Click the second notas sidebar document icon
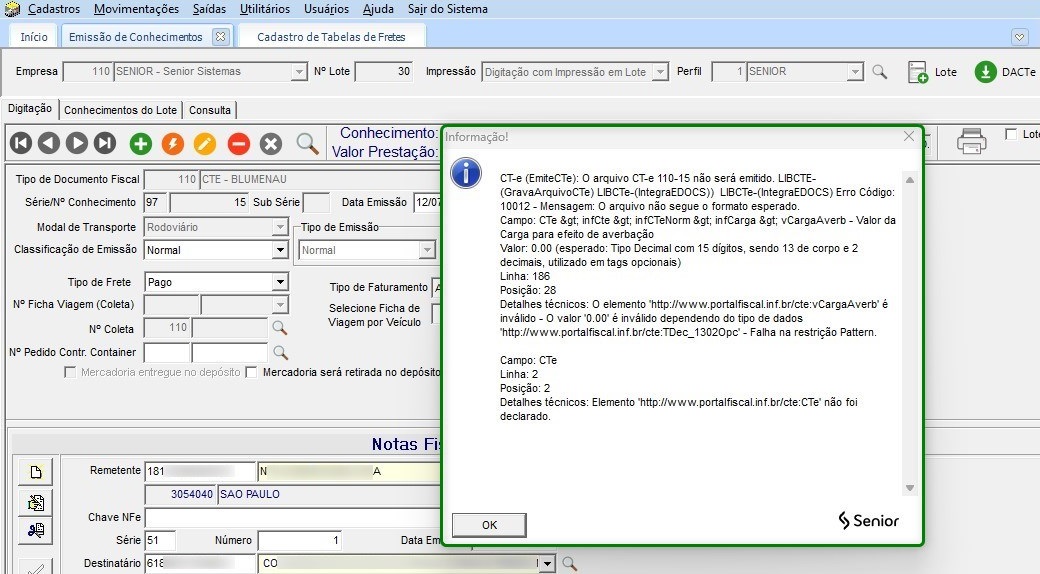This screenshot has width=1040, height=574. [x=36, y=502]
